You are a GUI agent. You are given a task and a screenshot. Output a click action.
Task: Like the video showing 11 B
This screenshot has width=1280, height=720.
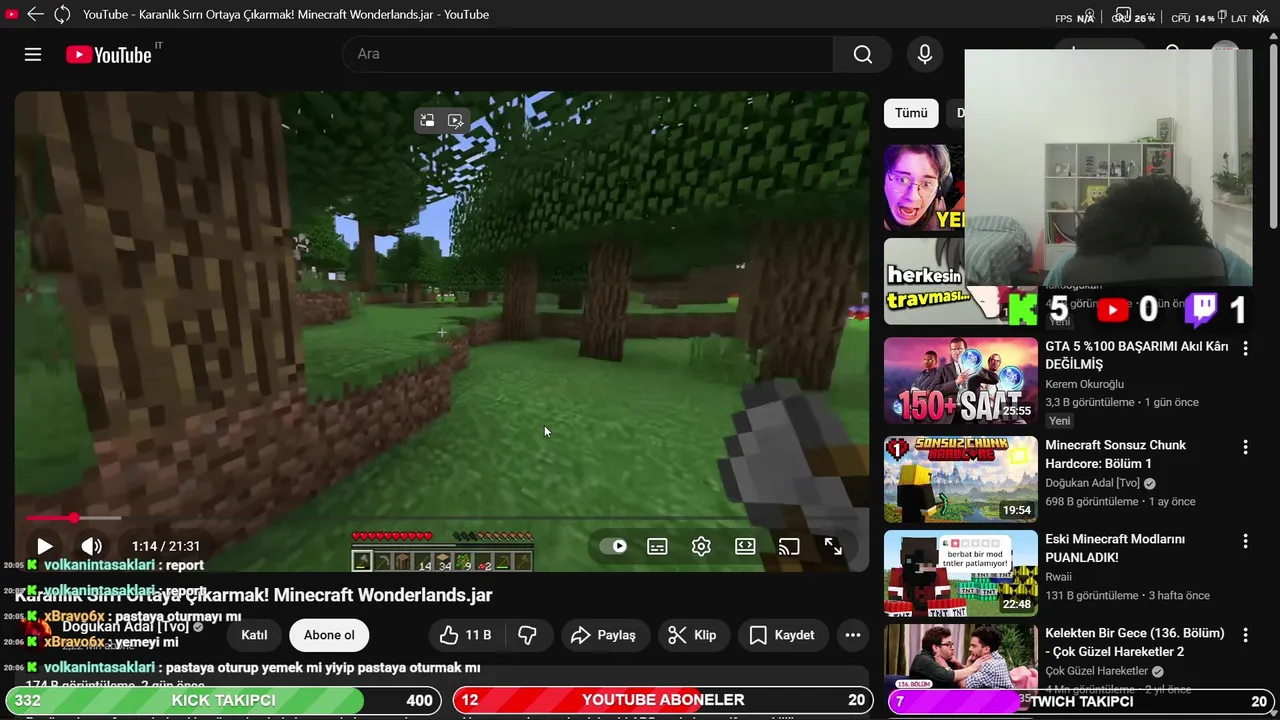click(x=467, y=635)
